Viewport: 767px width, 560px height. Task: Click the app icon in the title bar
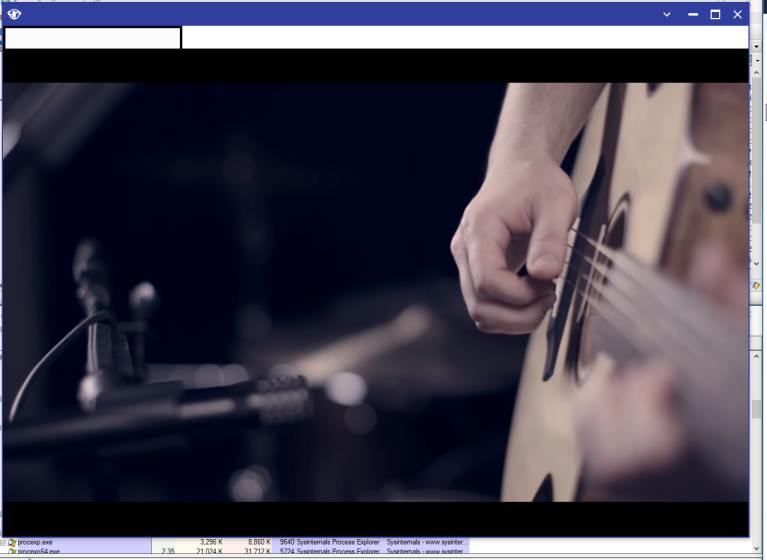coord(13,14)
